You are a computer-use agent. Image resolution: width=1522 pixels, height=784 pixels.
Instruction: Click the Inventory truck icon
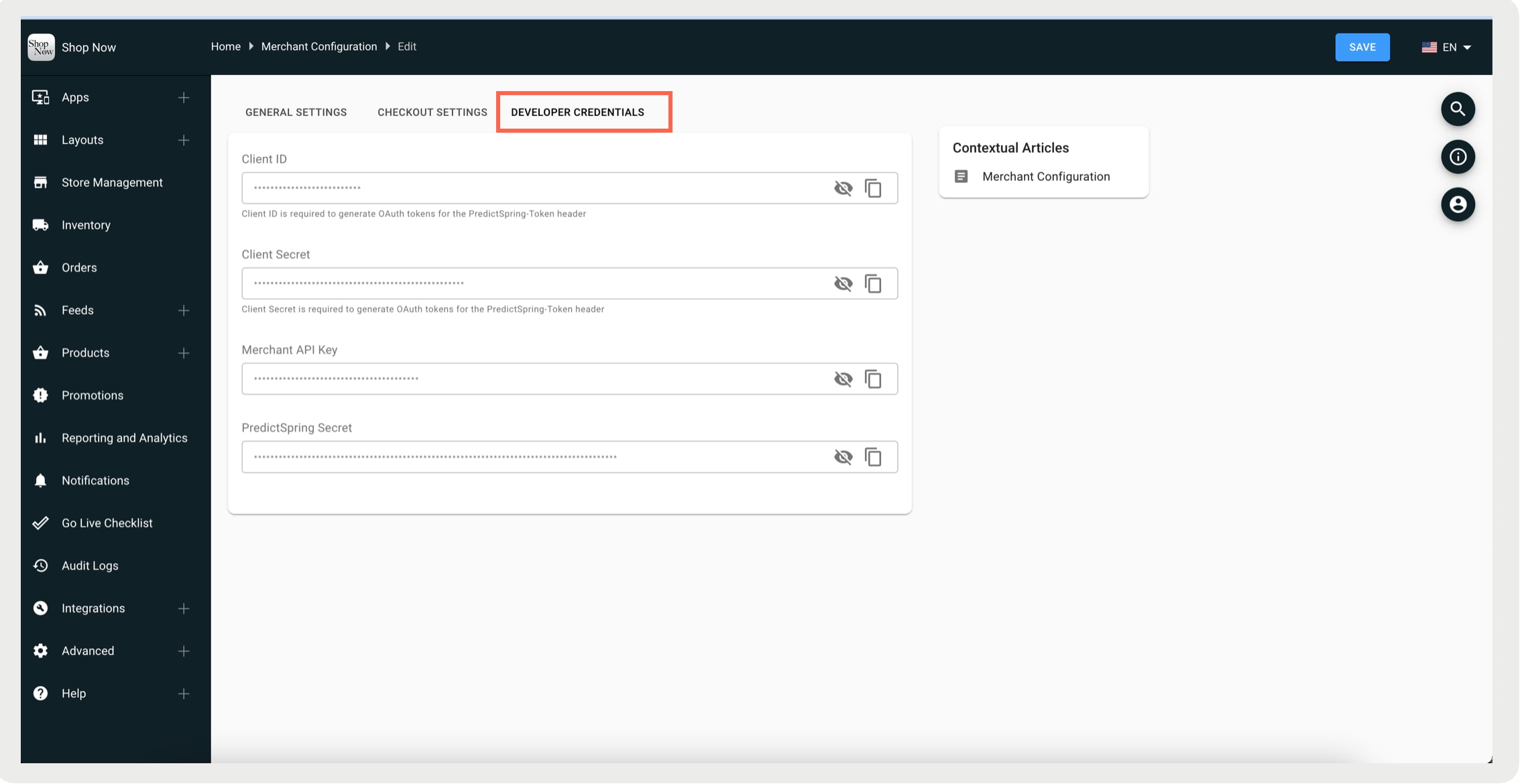point(40,224)
